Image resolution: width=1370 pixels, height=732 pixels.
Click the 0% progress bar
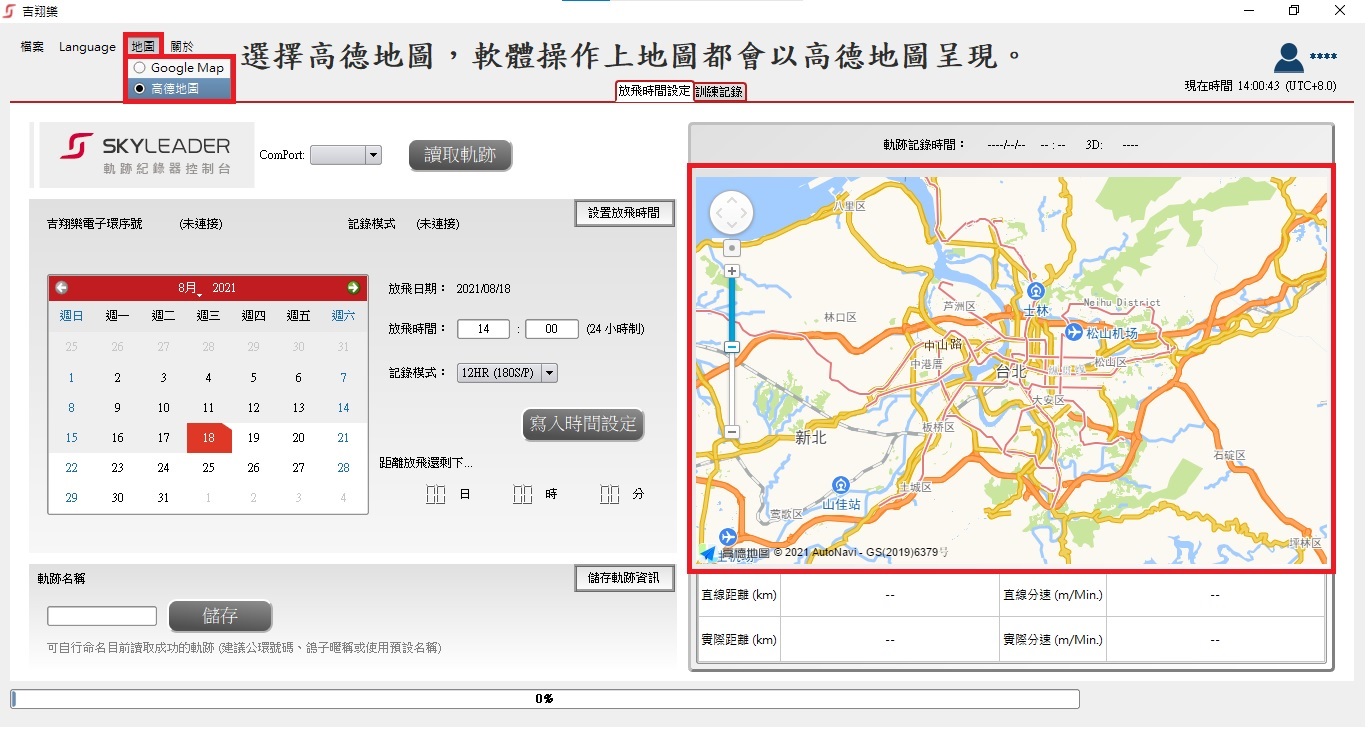pos(545,698)
